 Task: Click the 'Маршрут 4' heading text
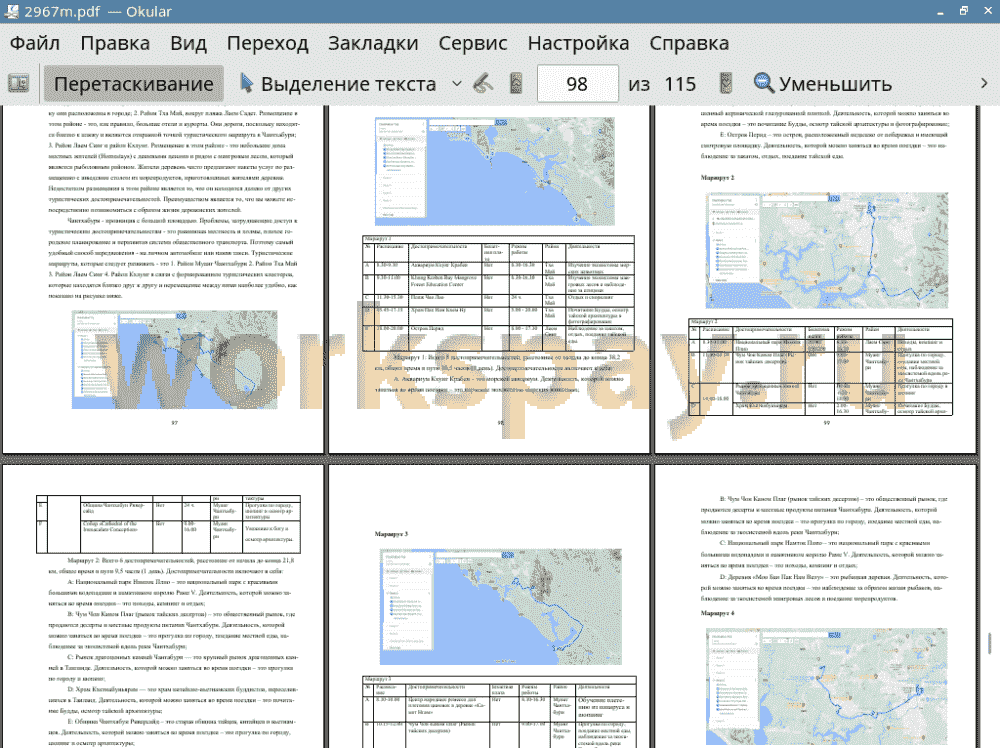tap(717, 613)
